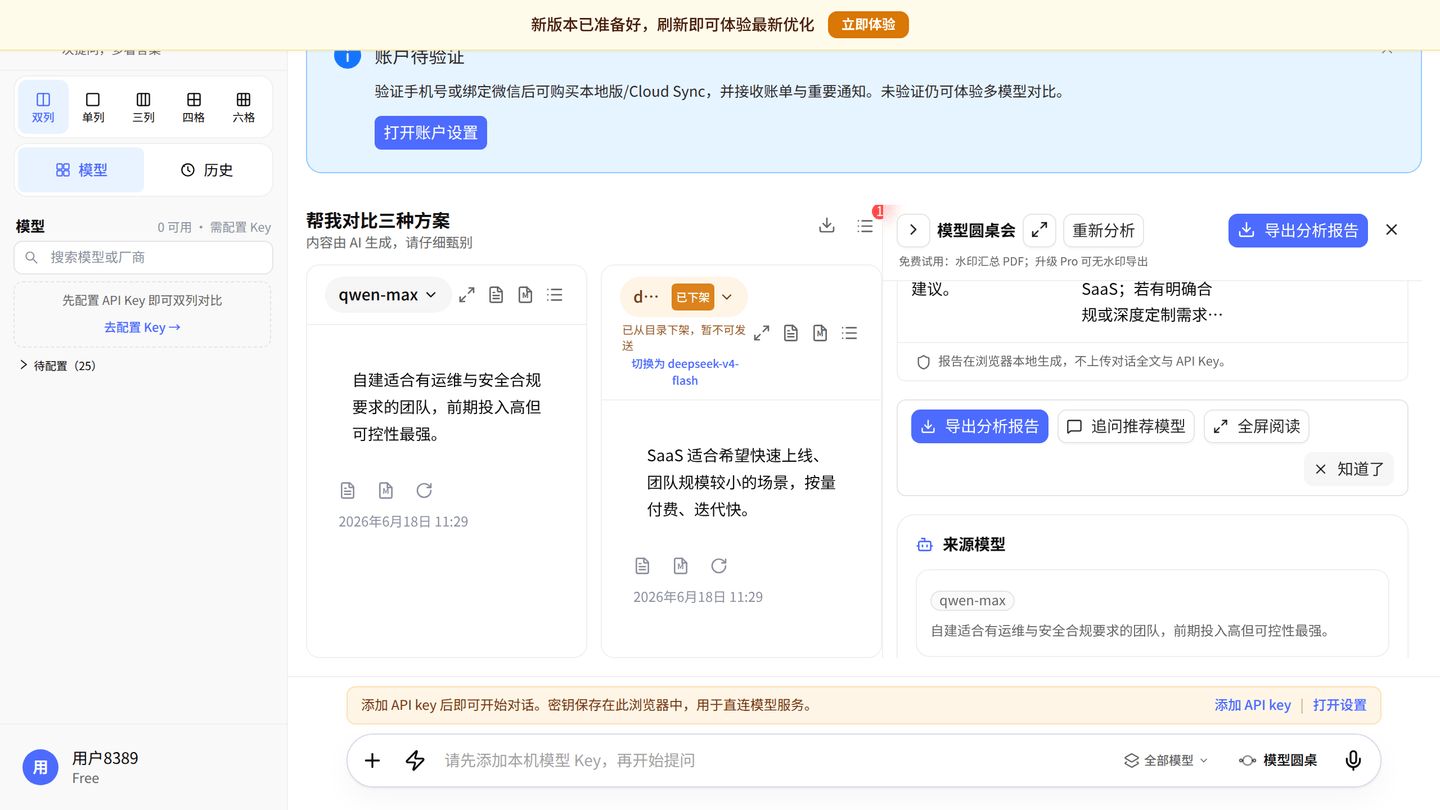Viewport: 1440px width, 810px height.
Task: Toggle 模型圆桌 mode in input bar
Action: (1277, 760)
